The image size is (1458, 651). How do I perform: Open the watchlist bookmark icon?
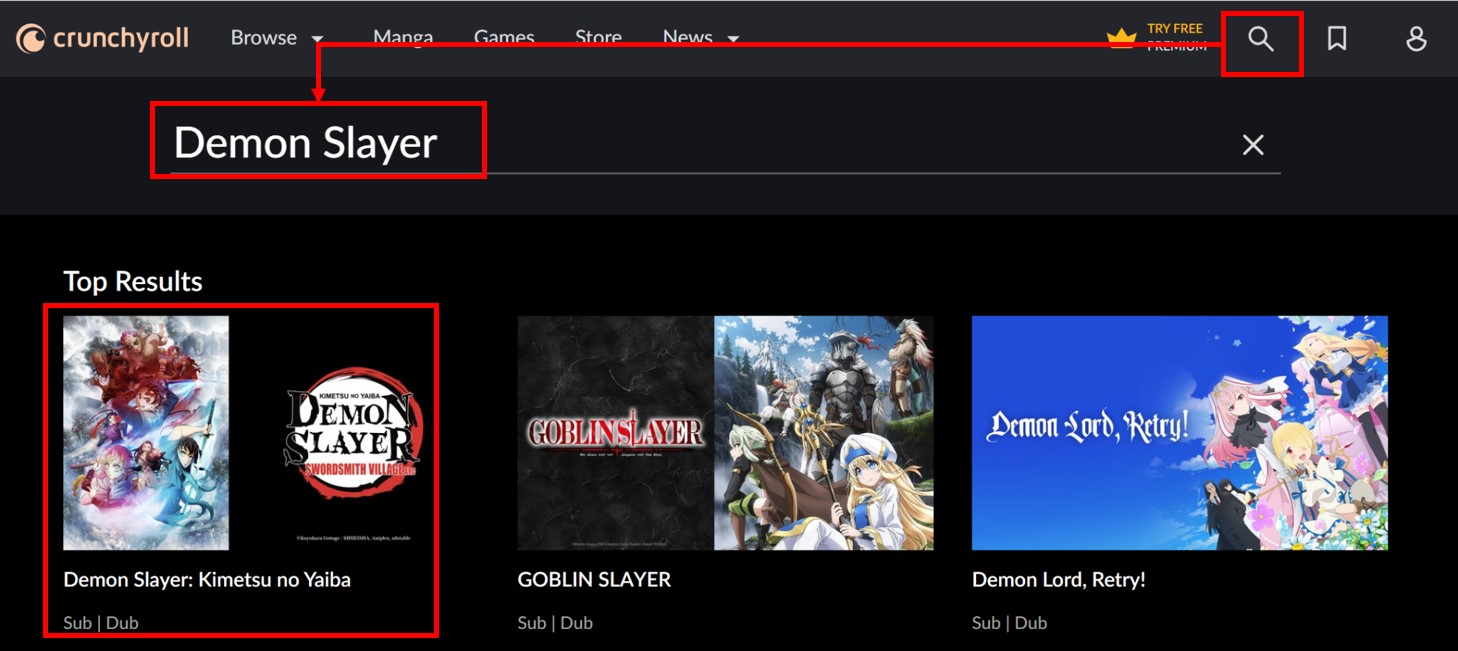click(x=1337, y=39)
